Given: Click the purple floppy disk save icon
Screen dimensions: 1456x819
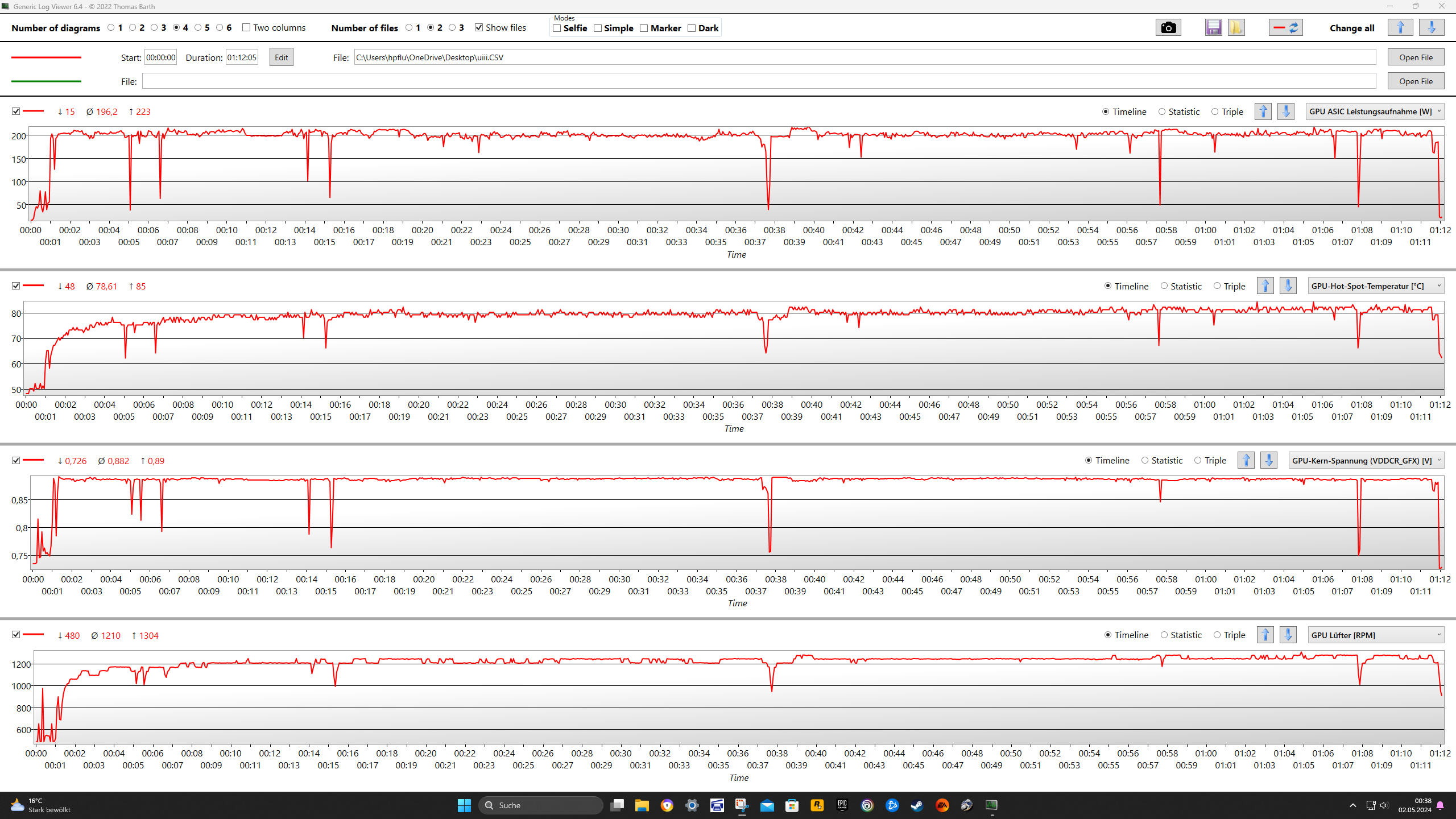Looking at the screenshot, I should pyautogui.click(x=1213, y=28).
